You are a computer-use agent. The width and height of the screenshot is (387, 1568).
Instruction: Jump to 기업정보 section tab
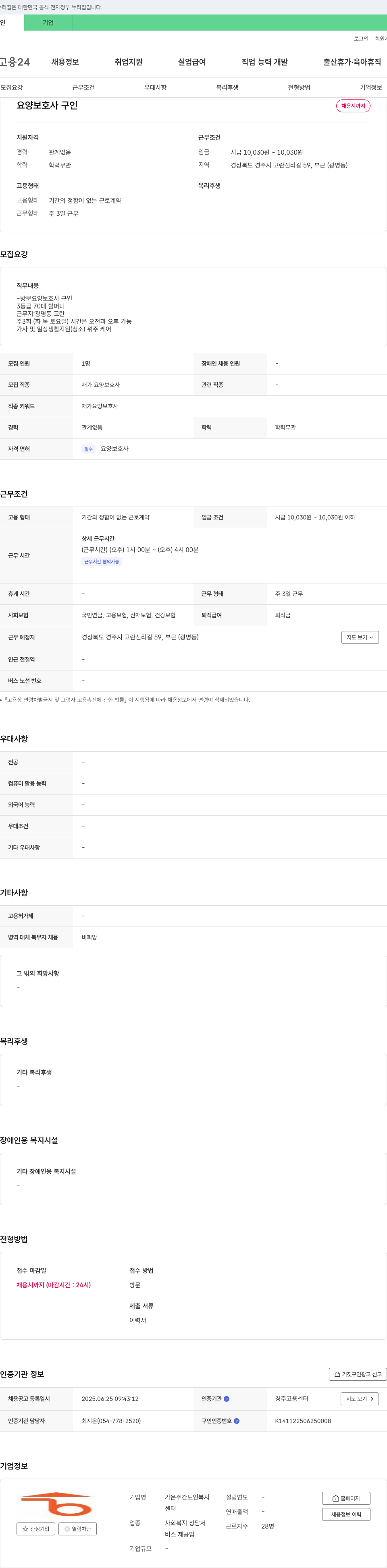[x=371, y=88]
